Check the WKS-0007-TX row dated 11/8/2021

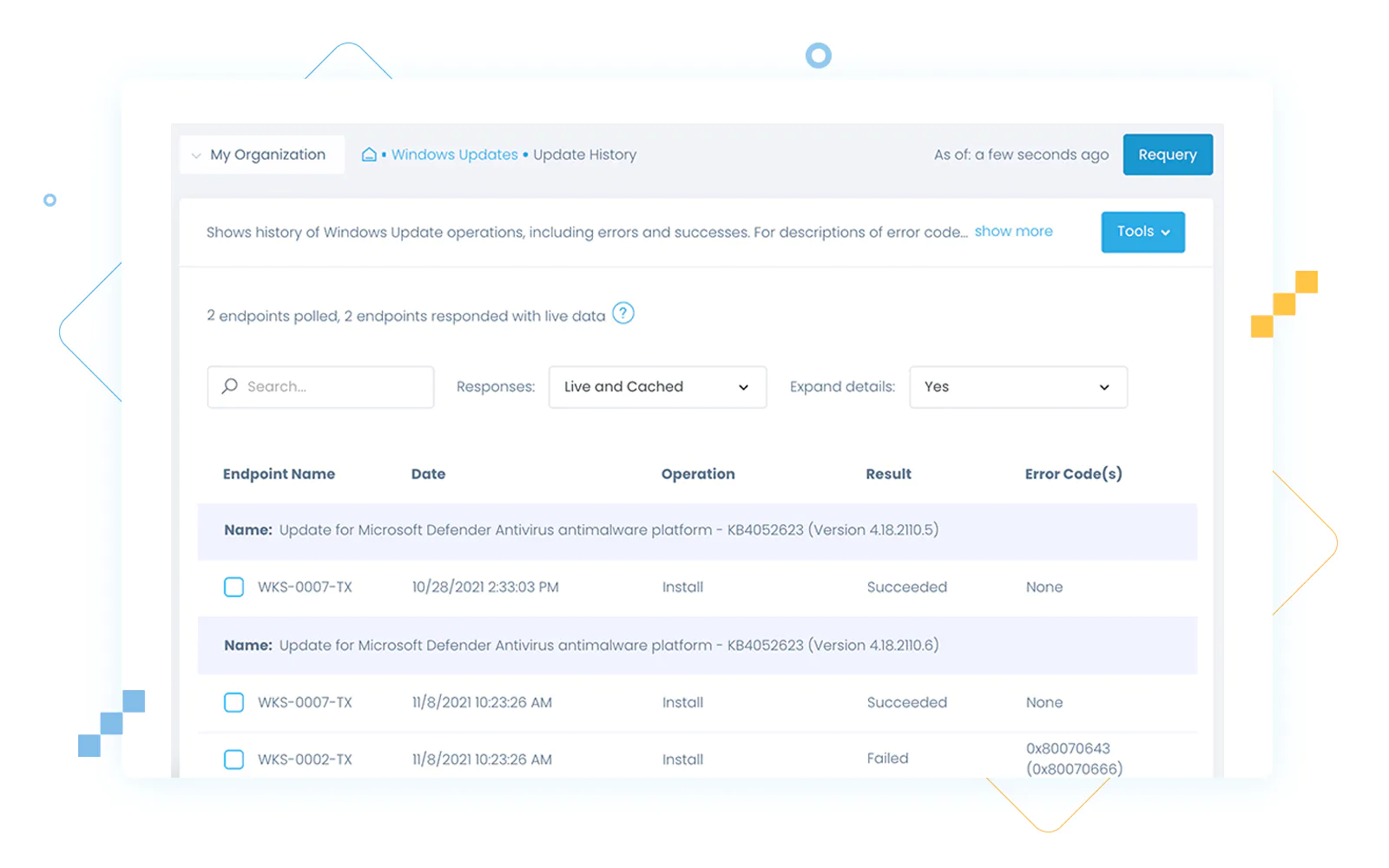tap(234, 702)
